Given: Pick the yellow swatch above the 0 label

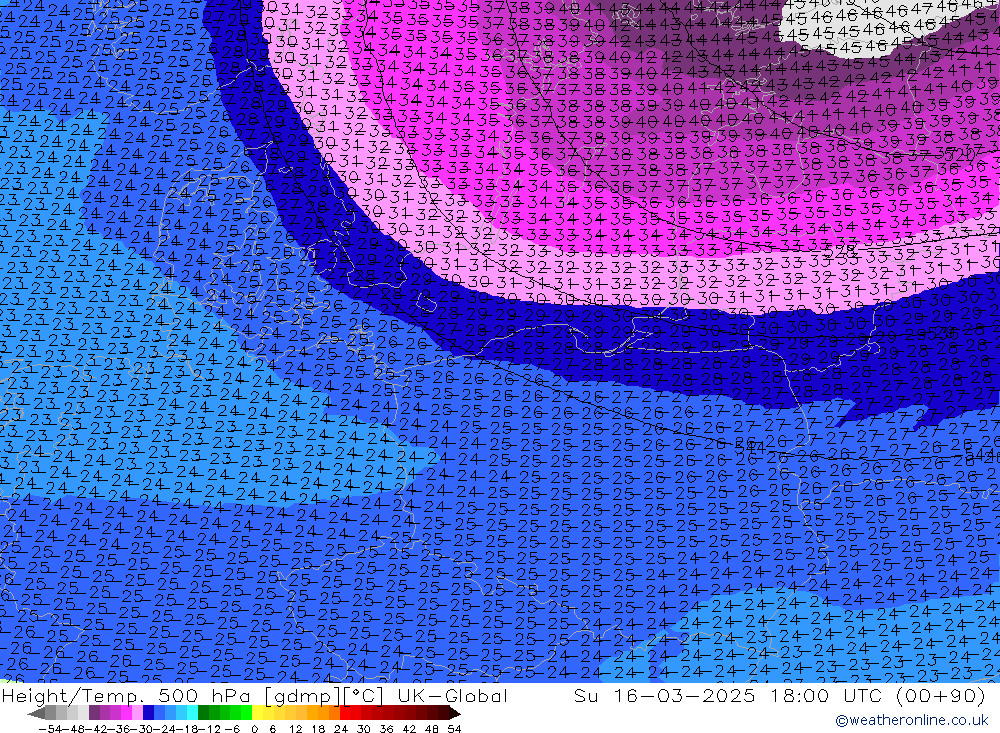Looking at the screenshot, I should [258, 714].
